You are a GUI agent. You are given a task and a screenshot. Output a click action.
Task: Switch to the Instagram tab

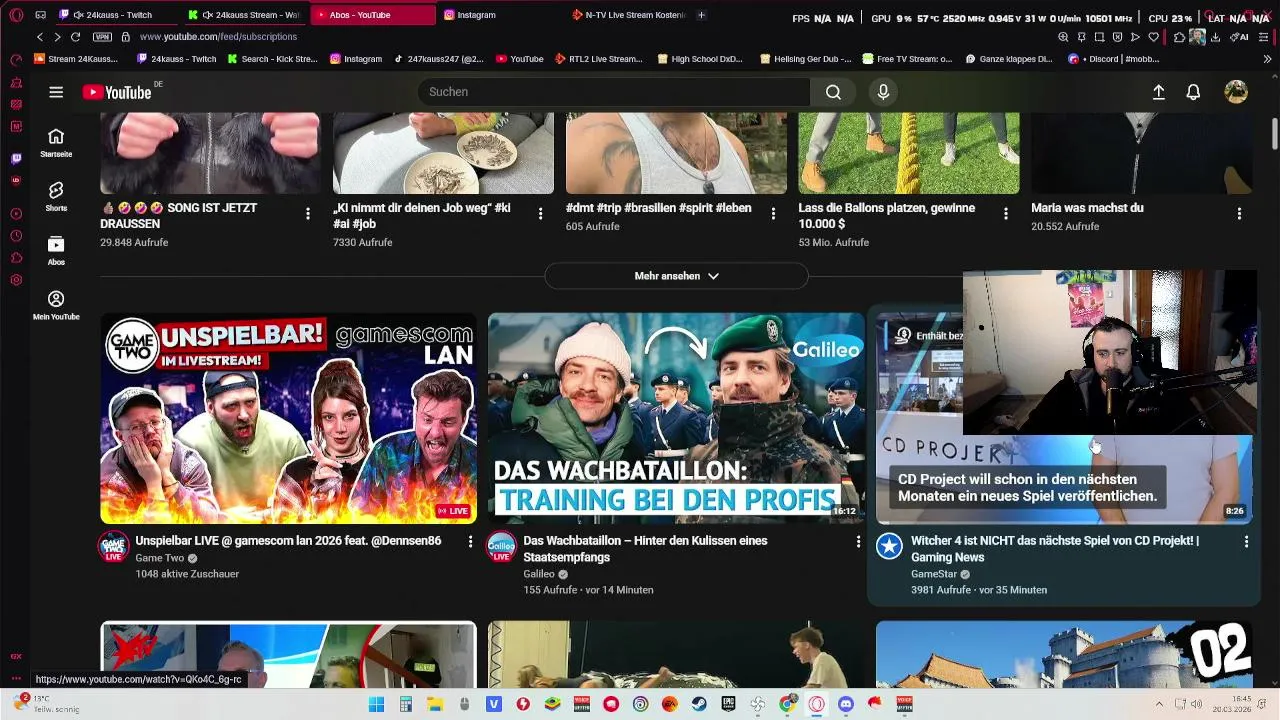tap(500, 15)
